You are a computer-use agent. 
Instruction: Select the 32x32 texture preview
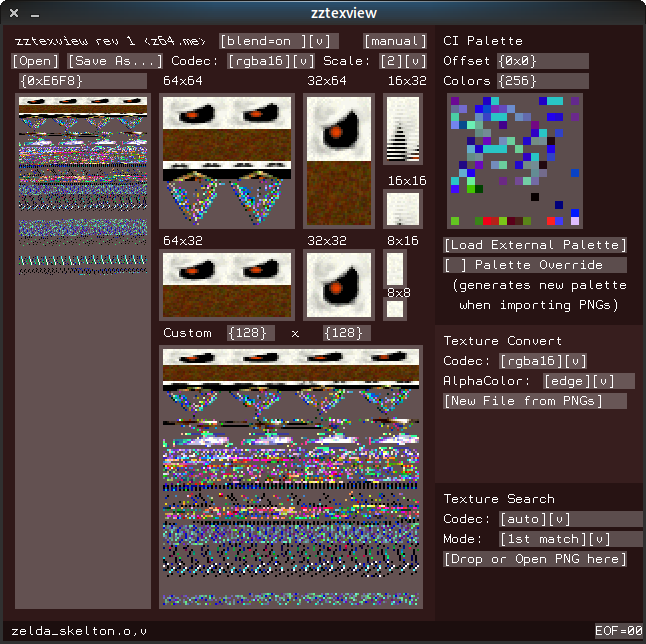coord(339,285)
